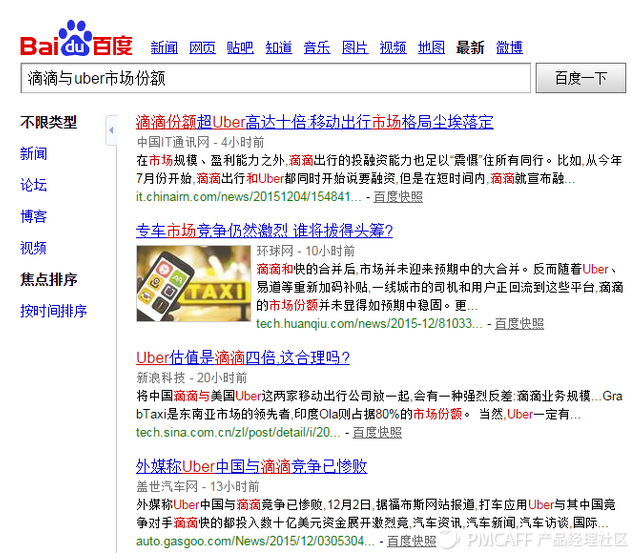Collapse the left sidebar arrow

111,130
